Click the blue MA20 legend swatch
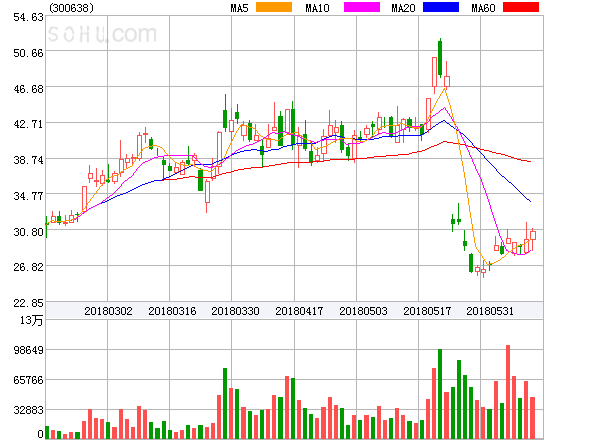600x440 pixels. tap(441, 7)
